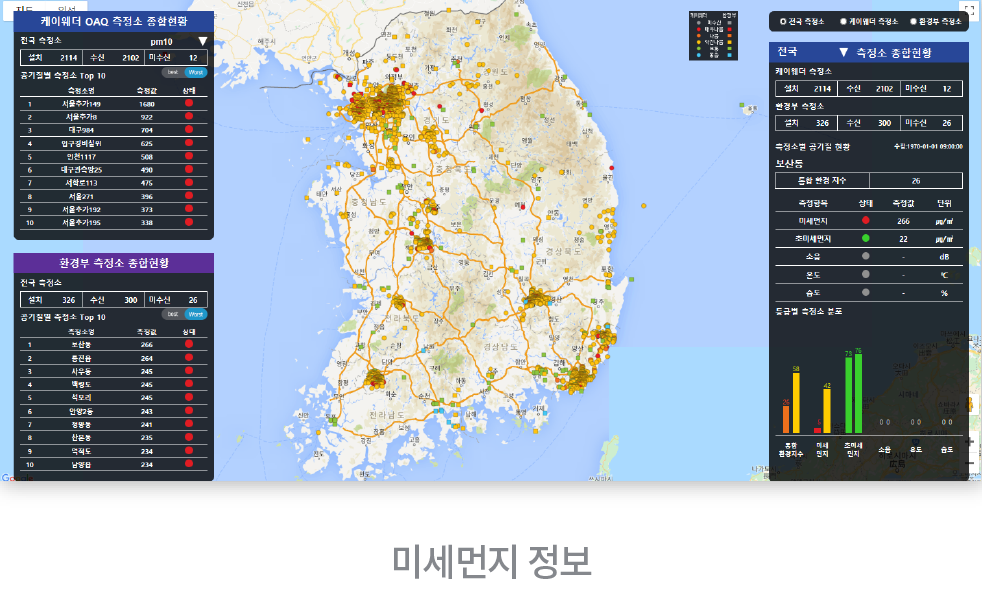Viewport: 982px width, 589px height.
Task: Expand the 전국 region dropdown triangle
Action: [843, 51]
